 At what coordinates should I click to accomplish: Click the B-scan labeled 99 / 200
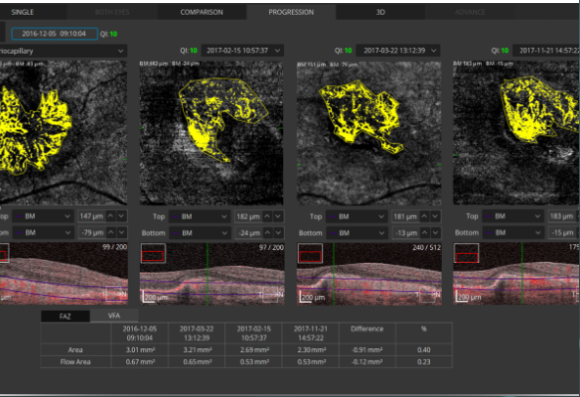point(64,274)
